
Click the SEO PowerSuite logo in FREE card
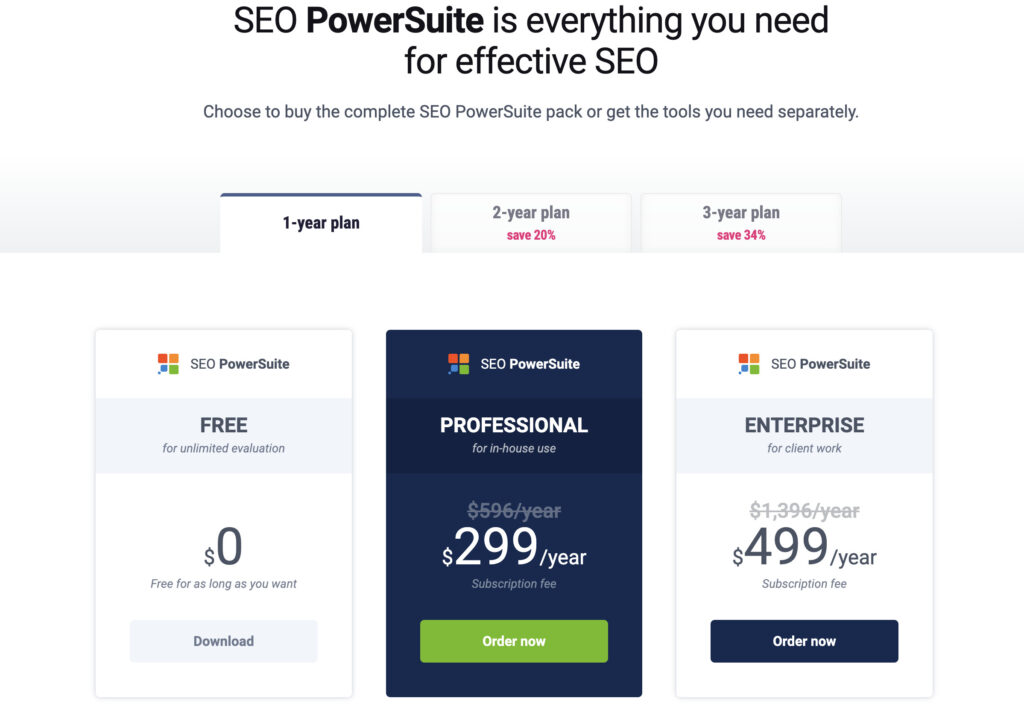(223, 363)
